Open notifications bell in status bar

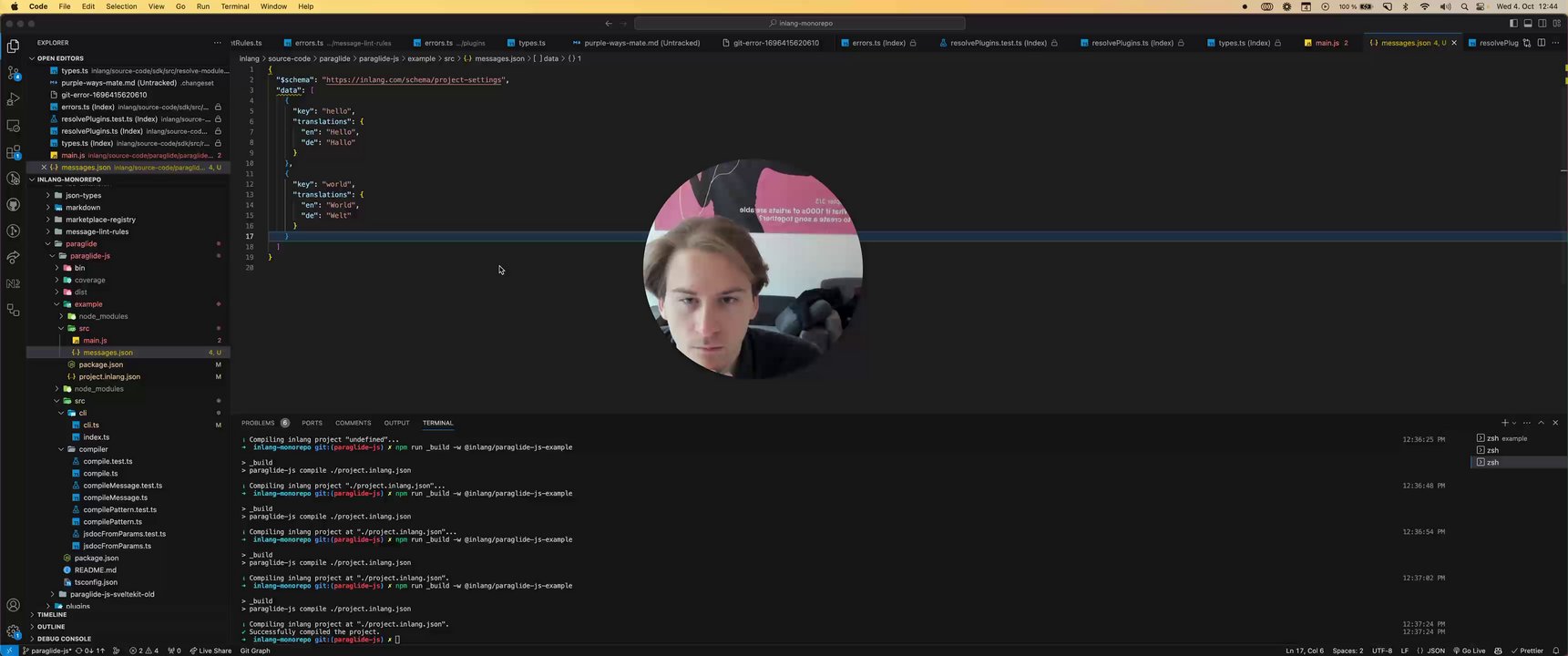(x=1556, y=651)
